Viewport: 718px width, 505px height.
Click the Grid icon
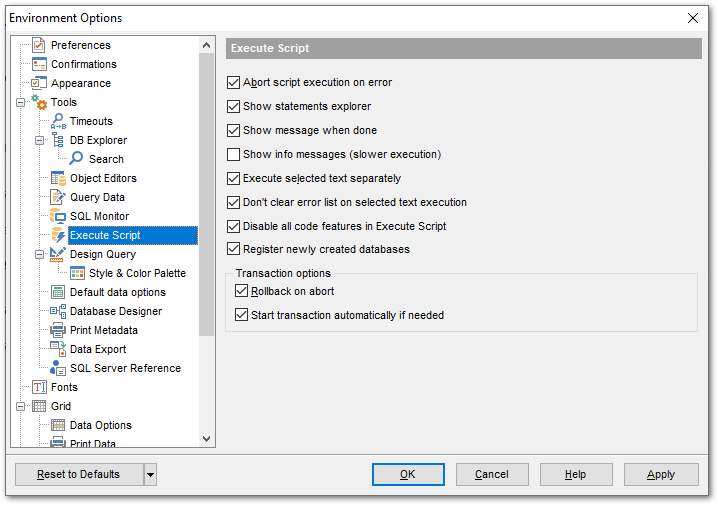pos(39,406)
